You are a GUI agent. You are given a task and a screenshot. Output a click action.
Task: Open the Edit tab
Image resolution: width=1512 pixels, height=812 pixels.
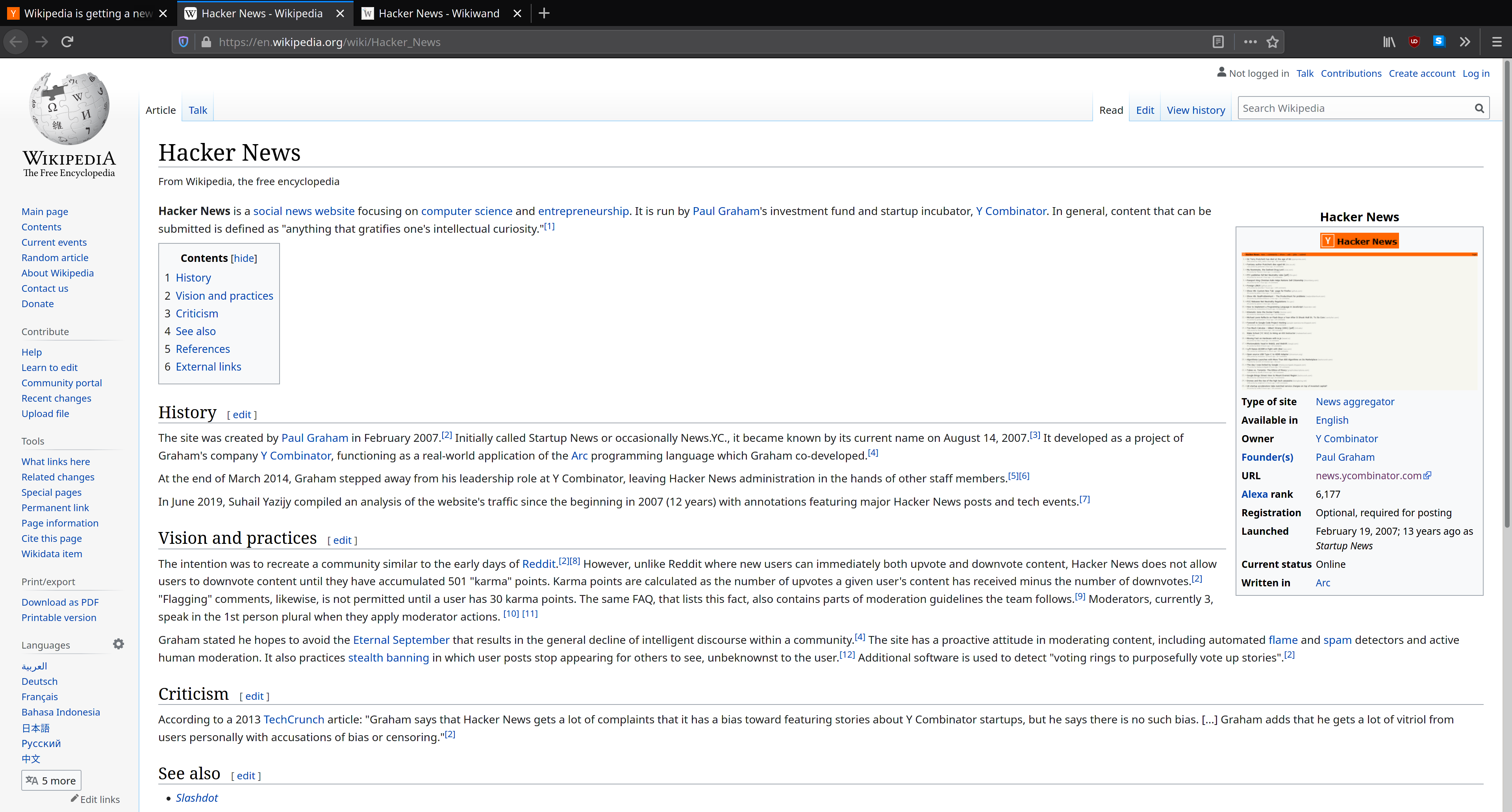pyautogui.click(x=1145, y=110)
